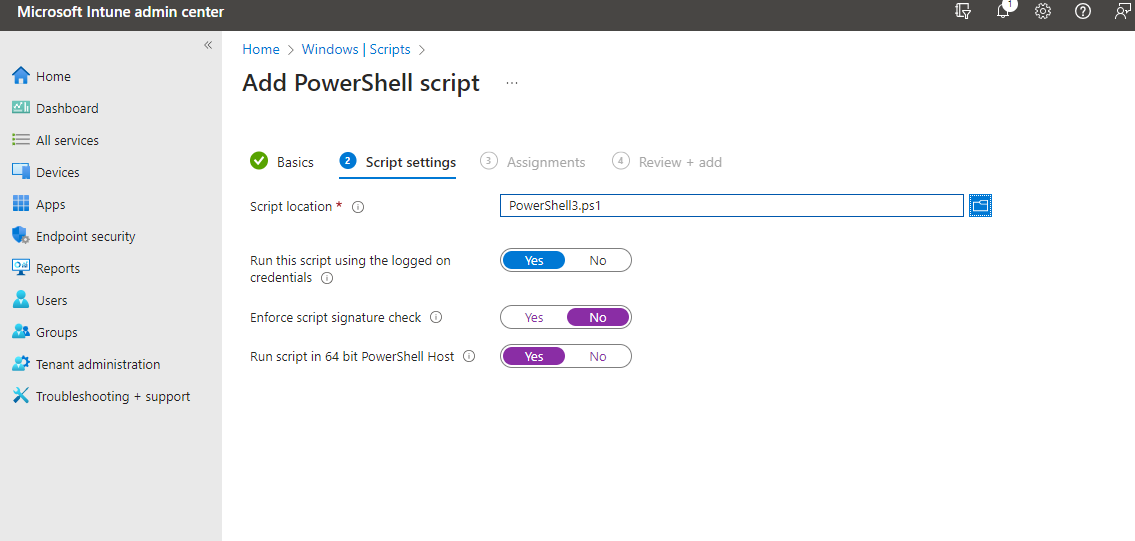Go to the Review + add step tab

coord(667,162)
